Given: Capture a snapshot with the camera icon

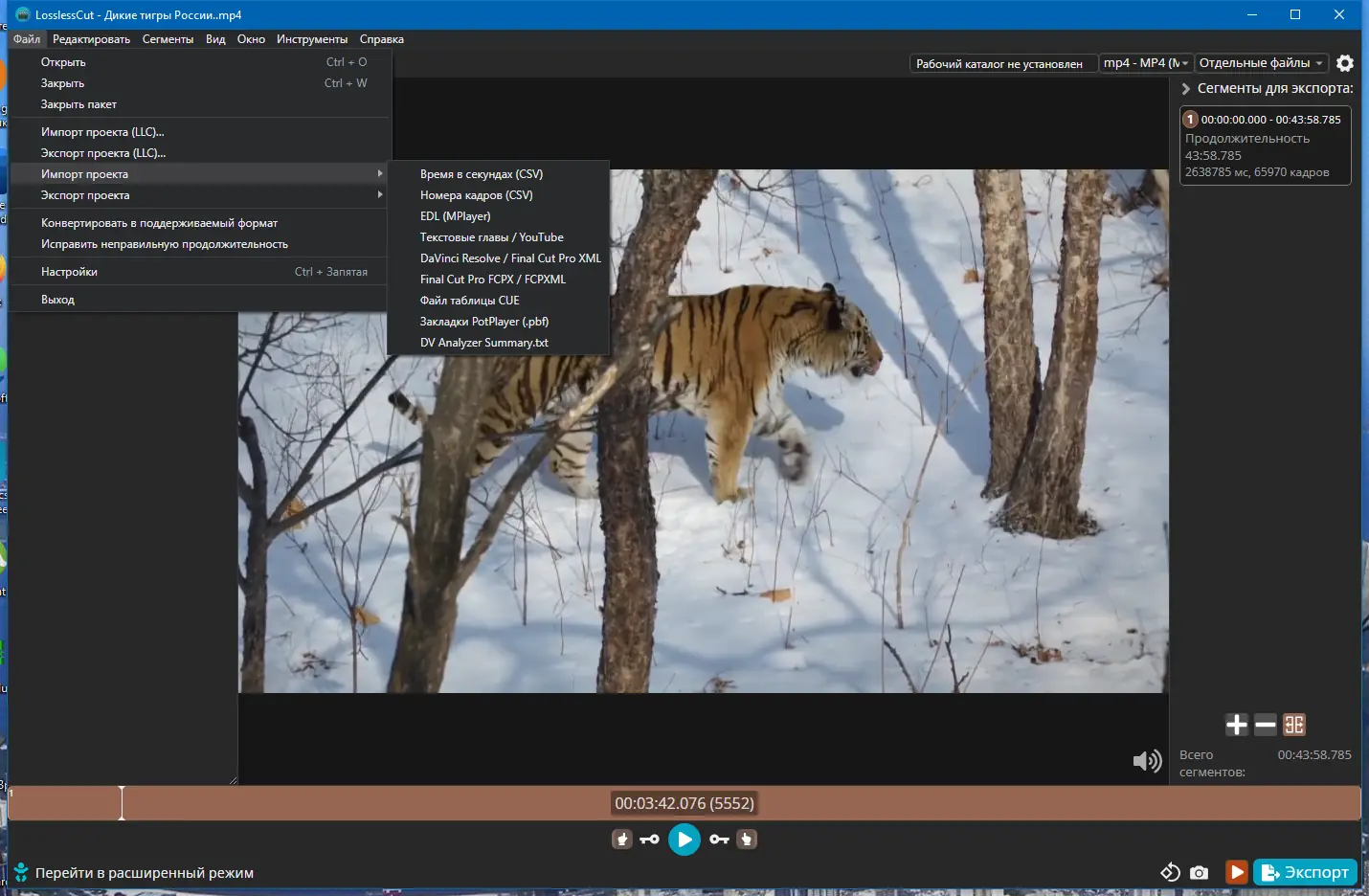Looking at the screenshot, I should click(x=1199, y=872).
